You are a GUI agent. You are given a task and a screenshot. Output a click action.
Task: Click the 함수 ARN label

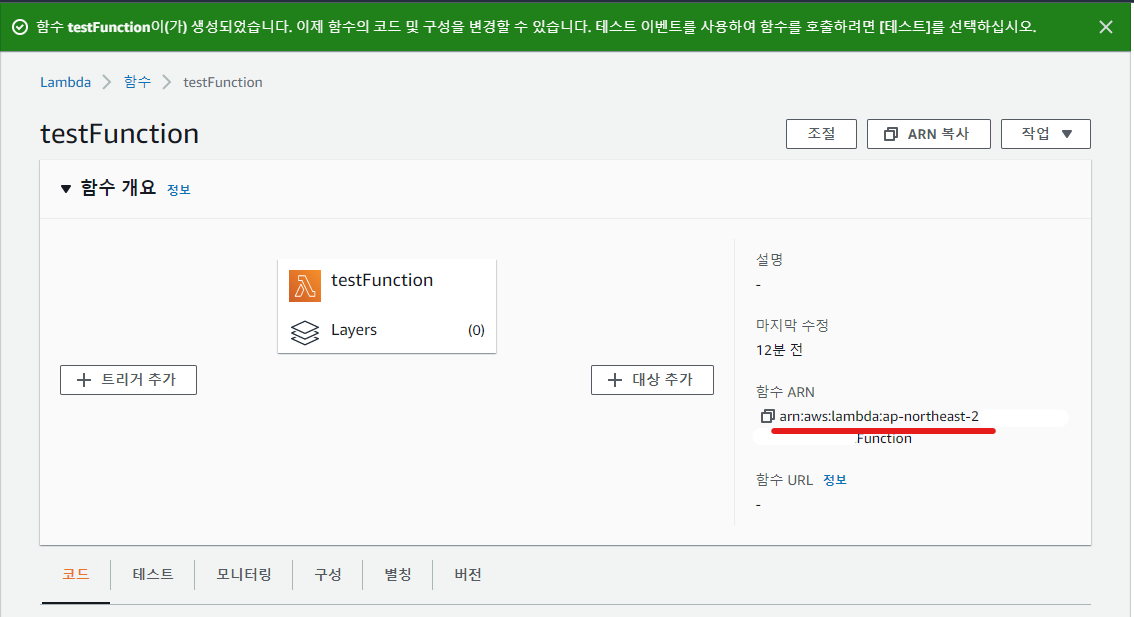tap(785, 392)
